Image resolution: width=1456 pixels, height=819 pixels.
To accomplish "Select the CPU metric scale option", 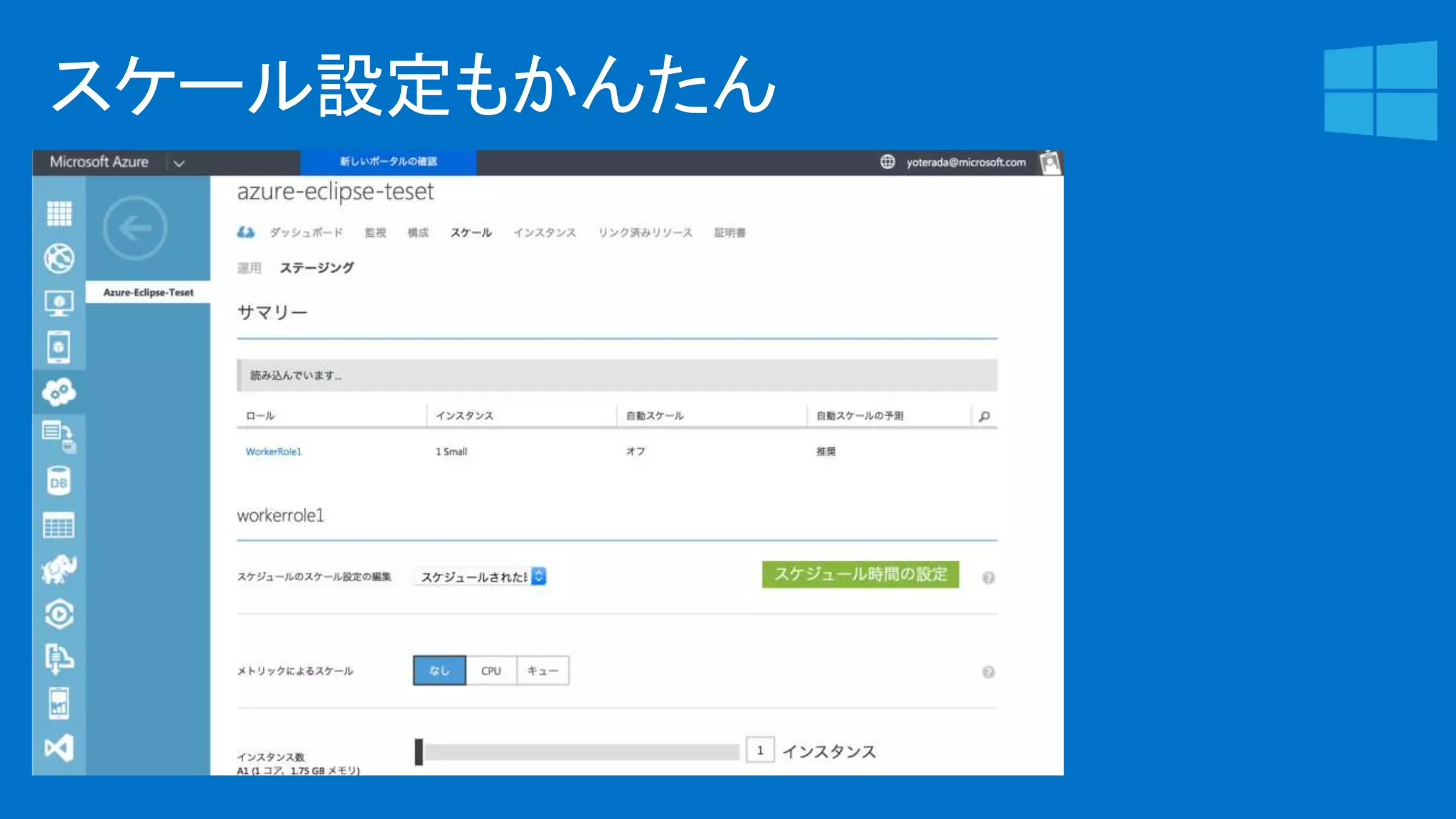I will click(x=491, y=670).
